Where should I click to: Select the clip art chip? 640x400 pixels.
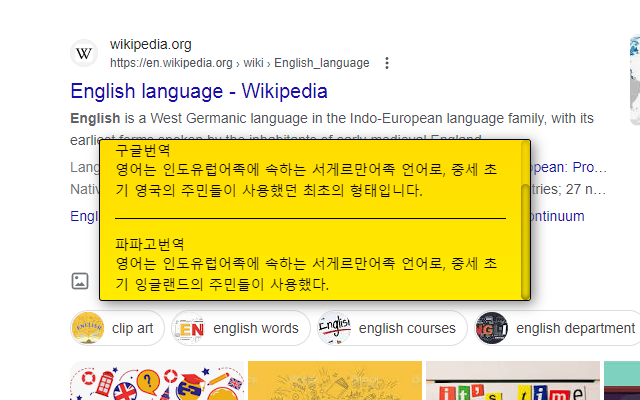coord(118,328)
